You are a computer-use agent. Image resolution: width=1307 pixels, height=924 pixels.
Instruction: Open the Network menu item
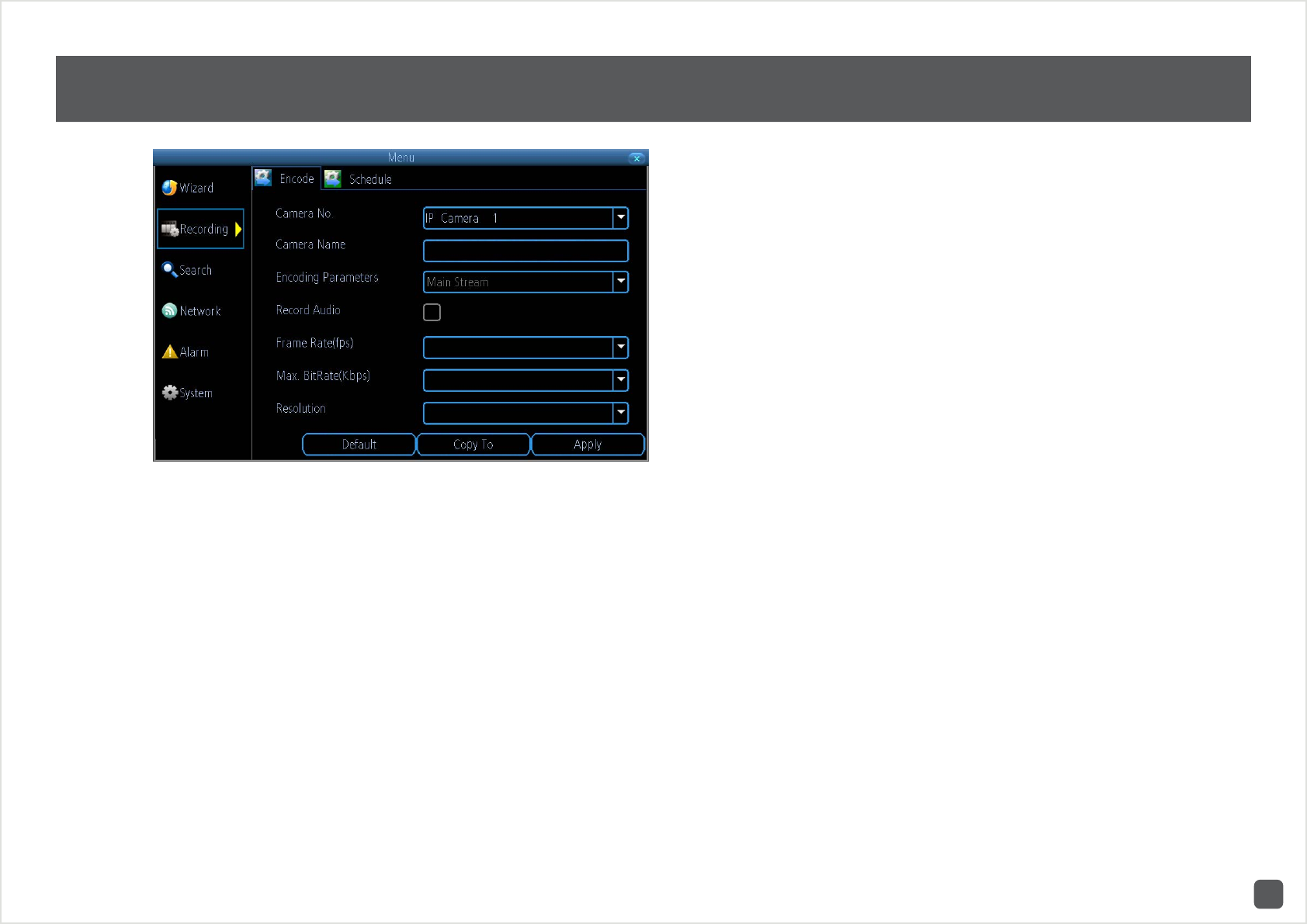click(192, 311)
